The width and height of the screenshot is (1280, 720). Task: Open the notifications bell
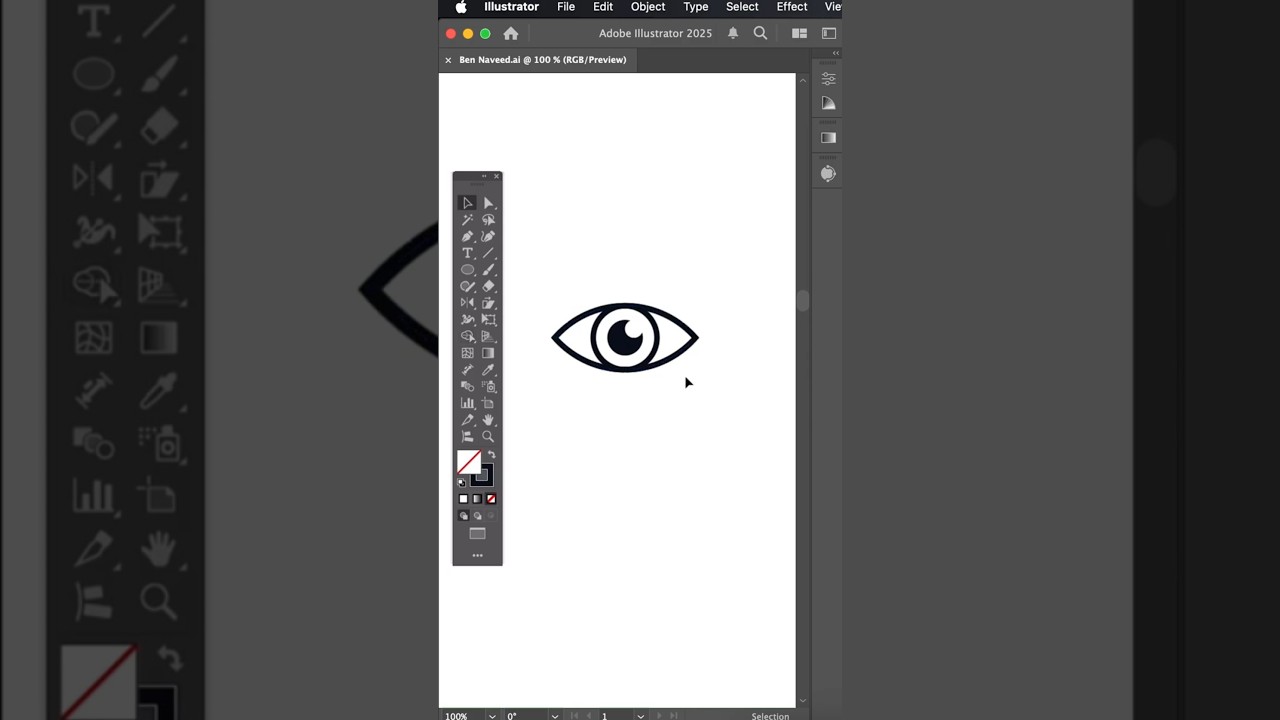click(x=733, y=33)
